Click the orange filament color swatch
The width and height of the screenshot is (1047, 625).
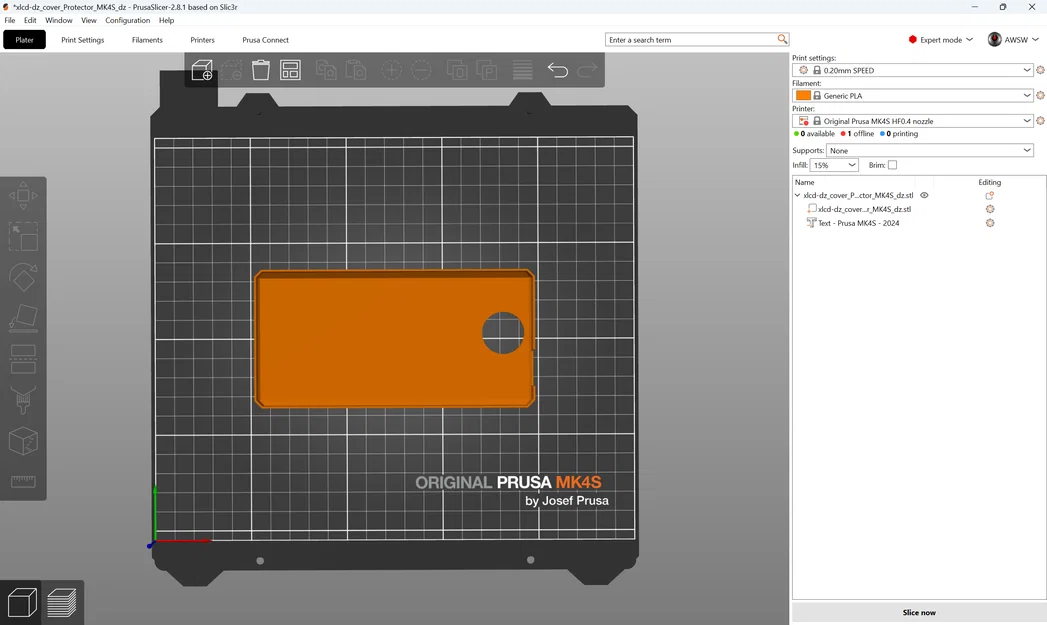(x=803, y=95)
